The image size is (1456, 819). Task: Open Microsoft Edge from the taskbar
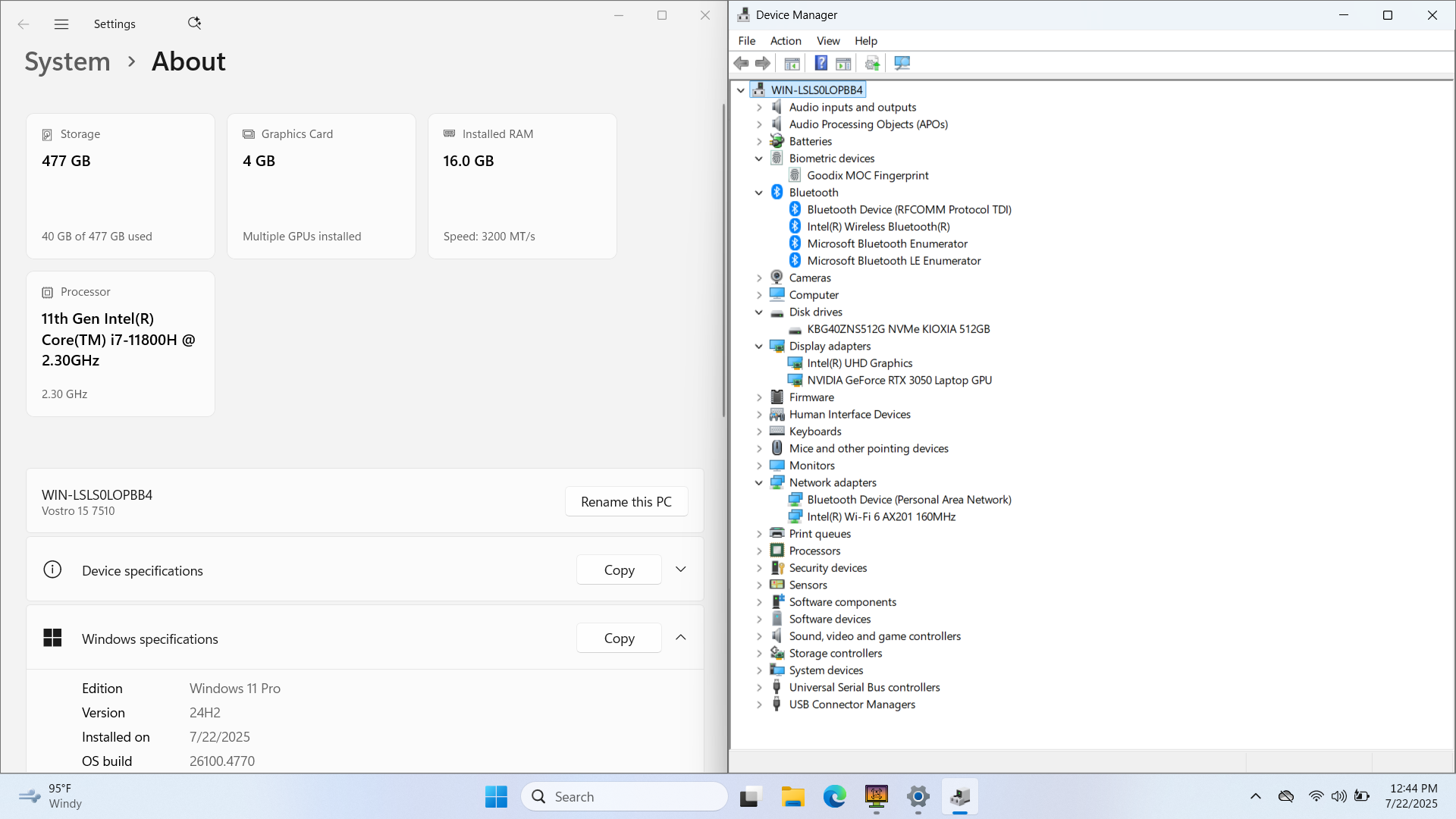[x=834, y=796]
